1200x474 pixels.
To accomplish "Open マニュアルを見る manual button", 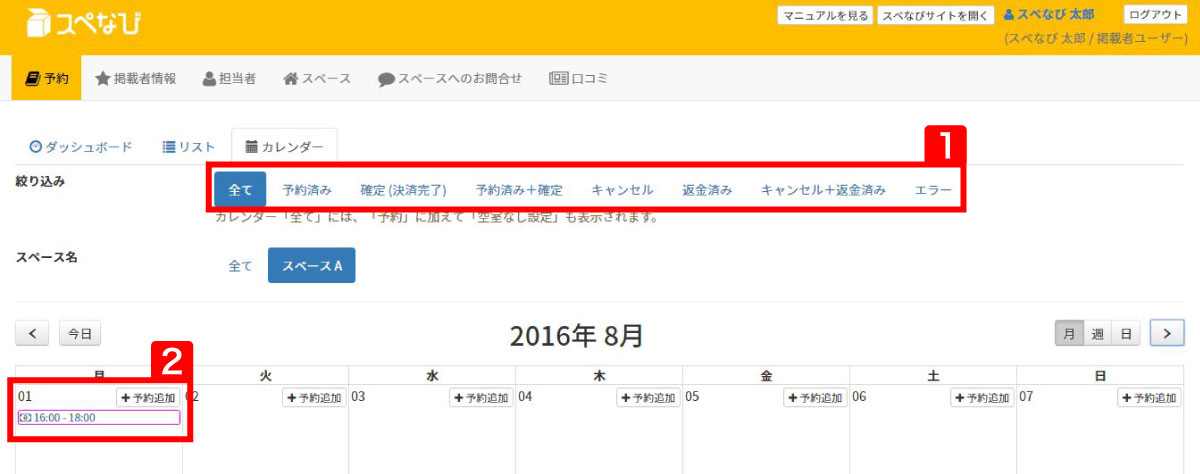I will (825, 15).
